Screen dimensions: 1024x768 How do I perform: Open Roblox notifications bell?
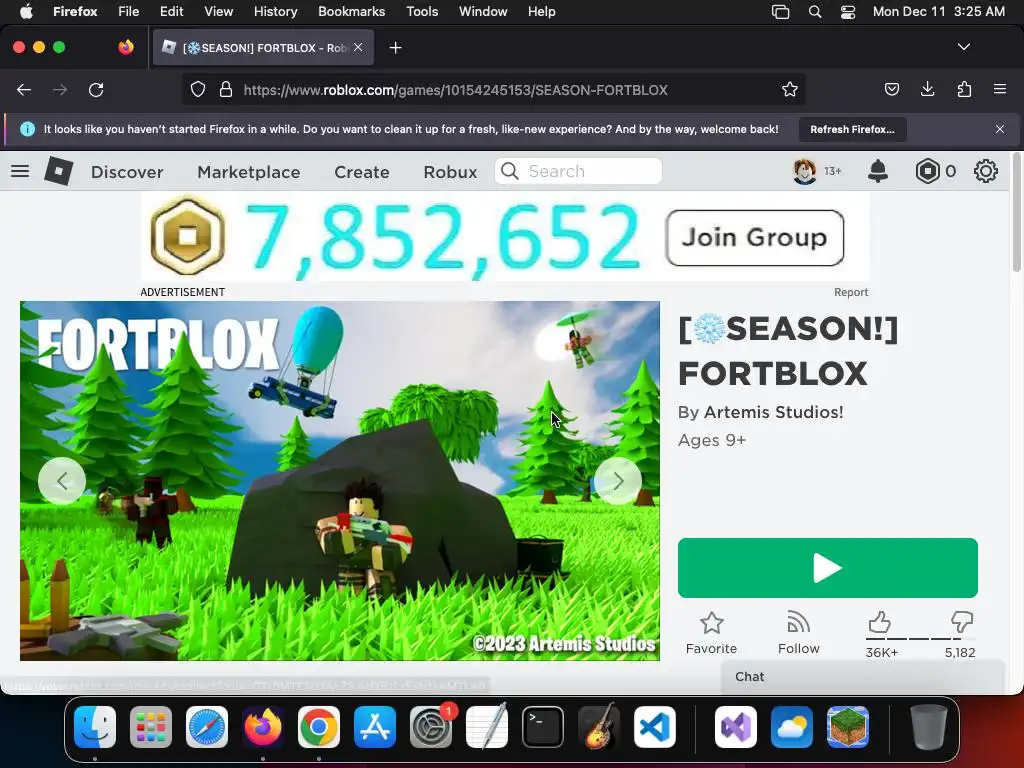878,171
